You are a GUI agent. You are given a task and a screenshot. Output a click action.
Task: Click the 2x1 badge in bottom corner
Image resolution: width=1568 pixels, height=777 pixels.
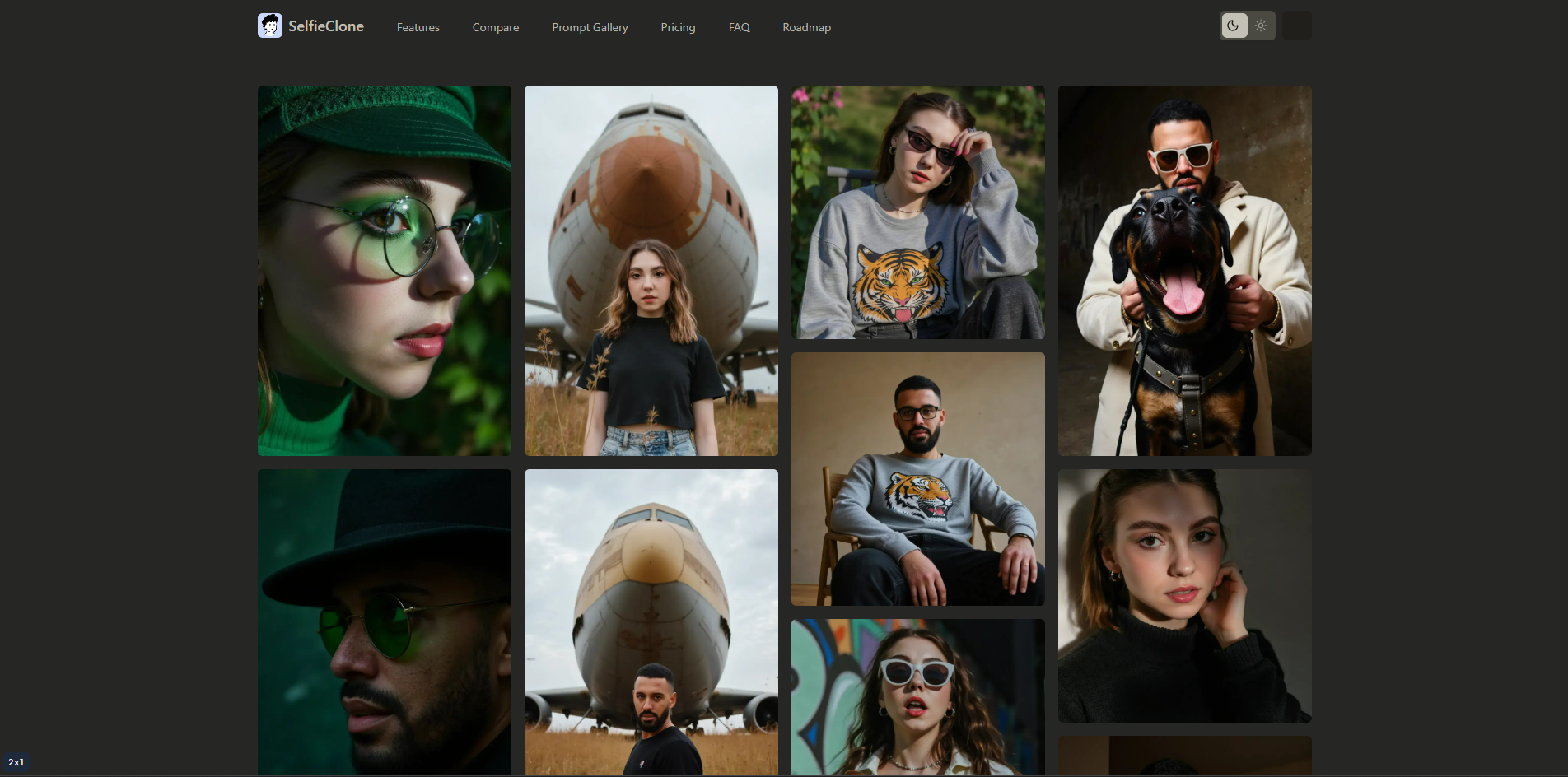point(16,762)
